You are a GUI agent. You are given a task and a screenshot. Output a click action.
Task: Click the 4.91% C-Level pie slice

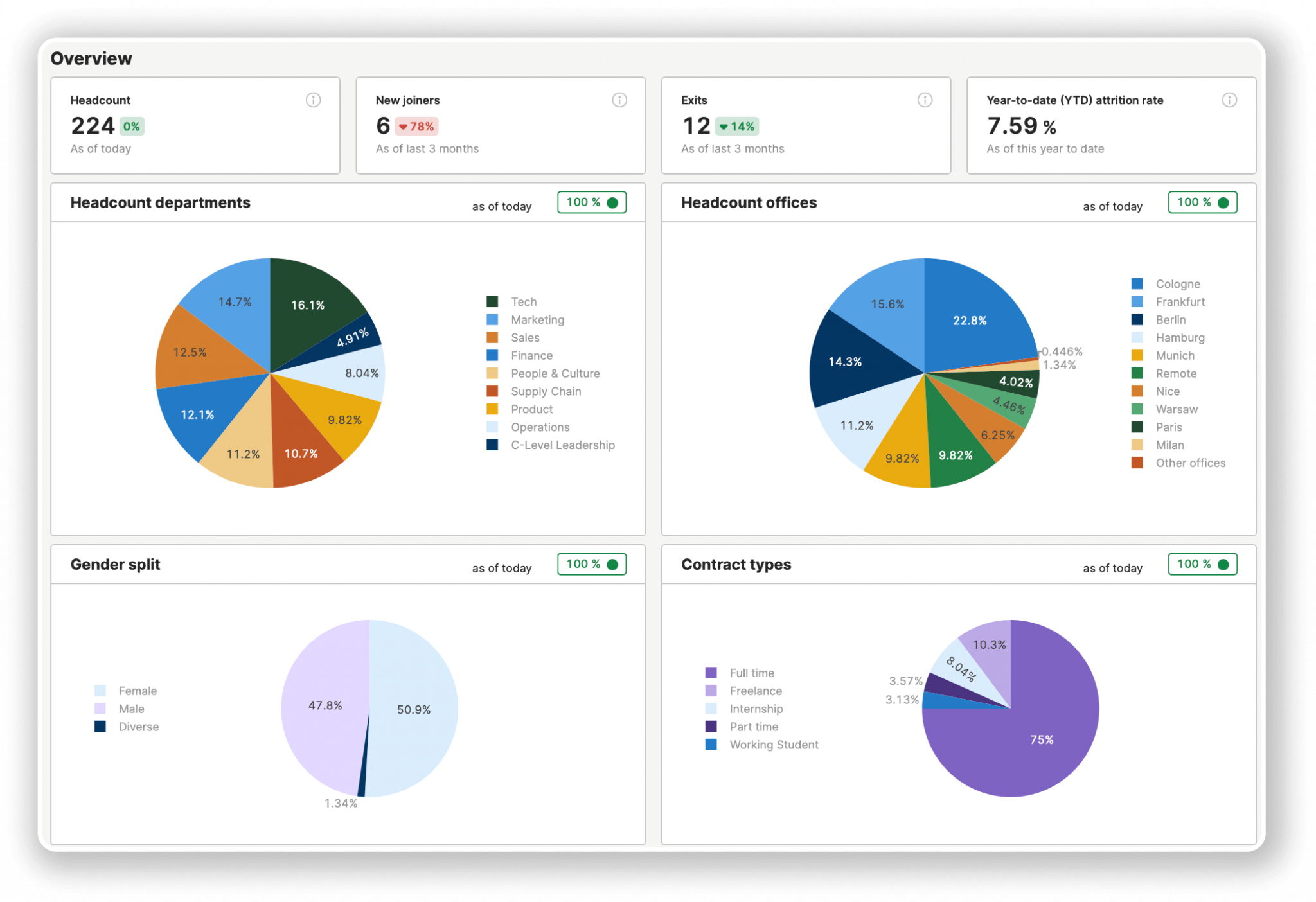352,337
